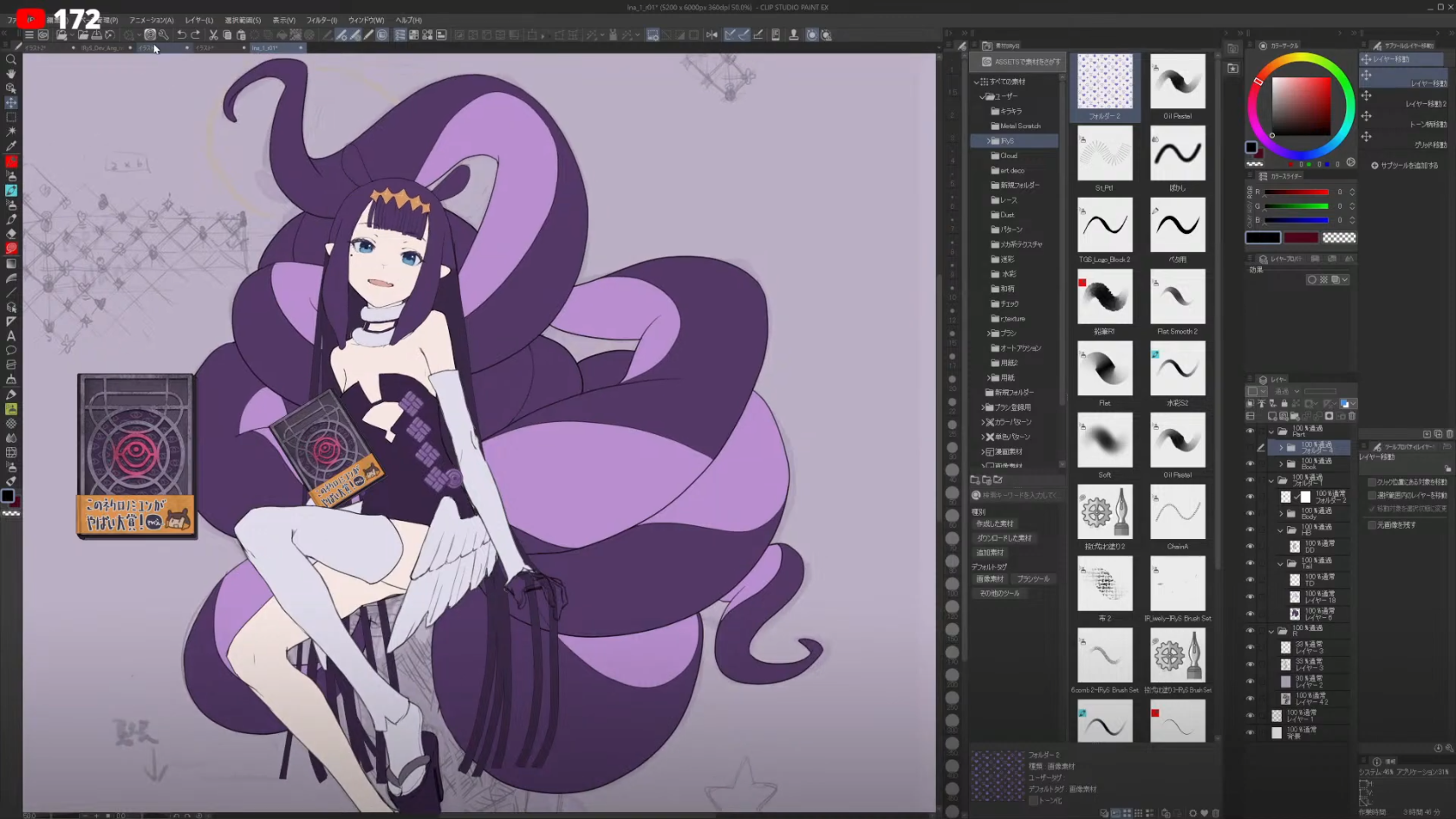Viewport: 1456px width, 819px height.
Task: Click the create new raster layer icon
Action: tap(1272, 416)
